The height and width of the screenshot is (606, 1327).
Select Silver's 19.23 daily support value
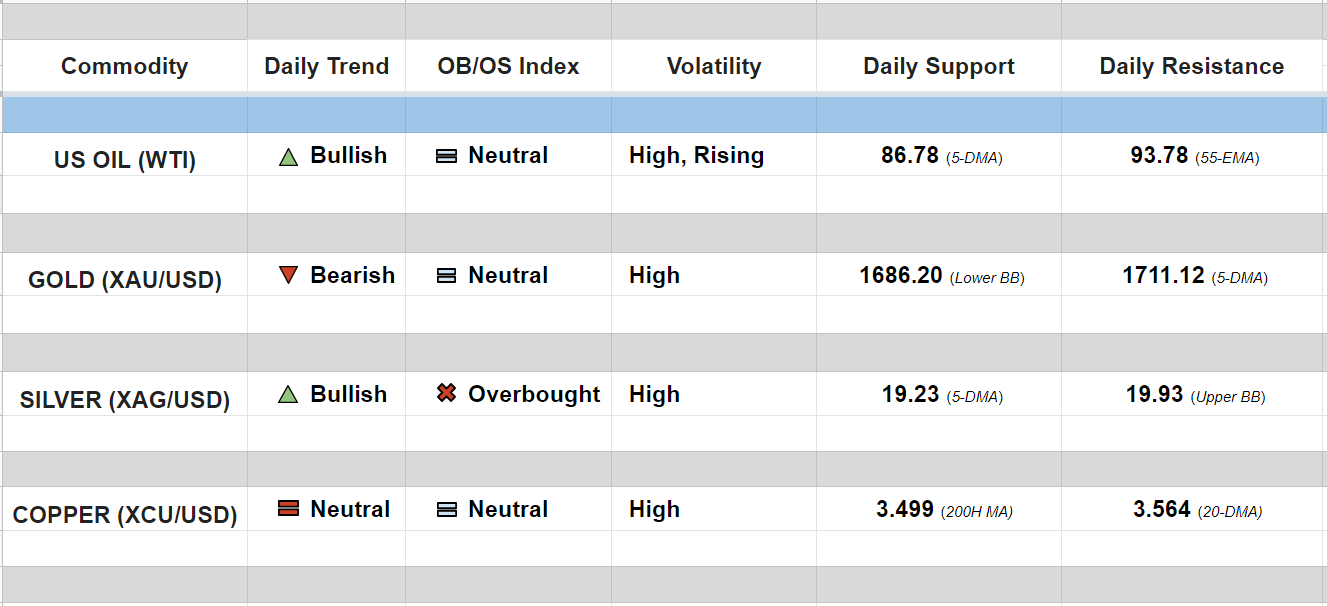coord(911,395)
